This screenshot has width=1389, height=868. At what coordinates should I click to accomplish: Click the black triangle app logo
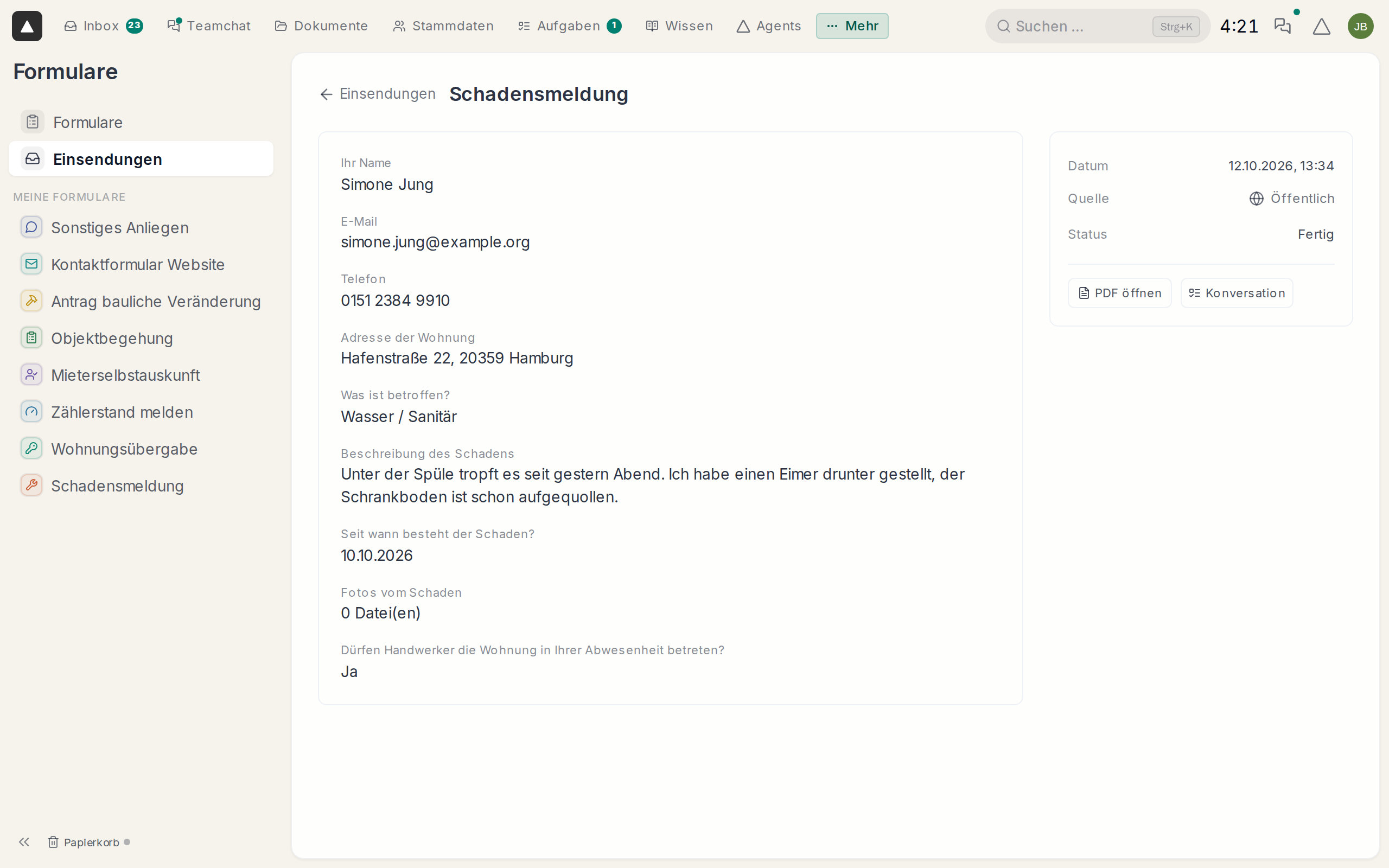[x=27, y=26]
